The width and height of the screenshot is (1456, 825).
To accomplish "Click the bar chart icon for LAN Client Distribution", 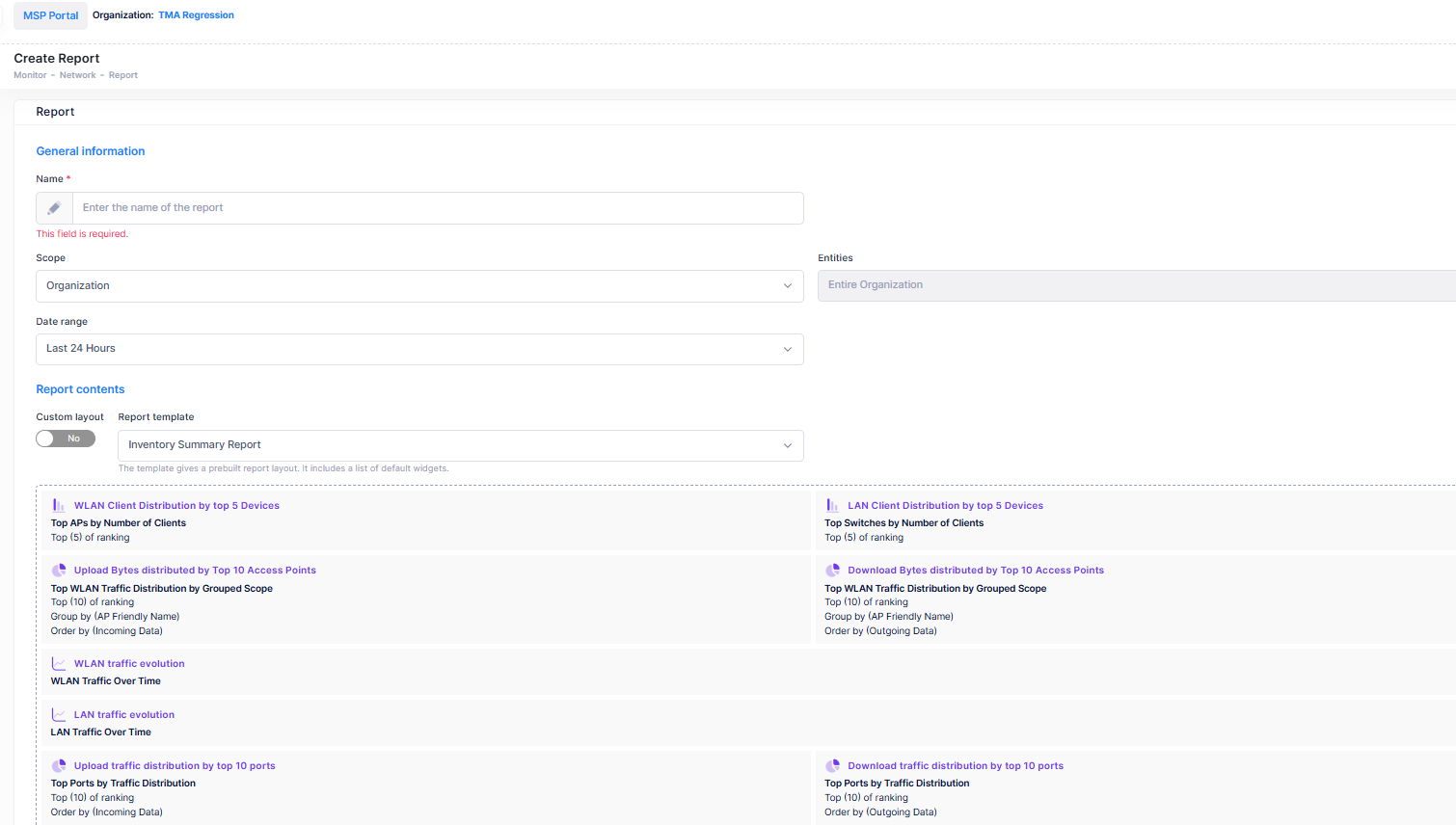I will pos(830,504).
